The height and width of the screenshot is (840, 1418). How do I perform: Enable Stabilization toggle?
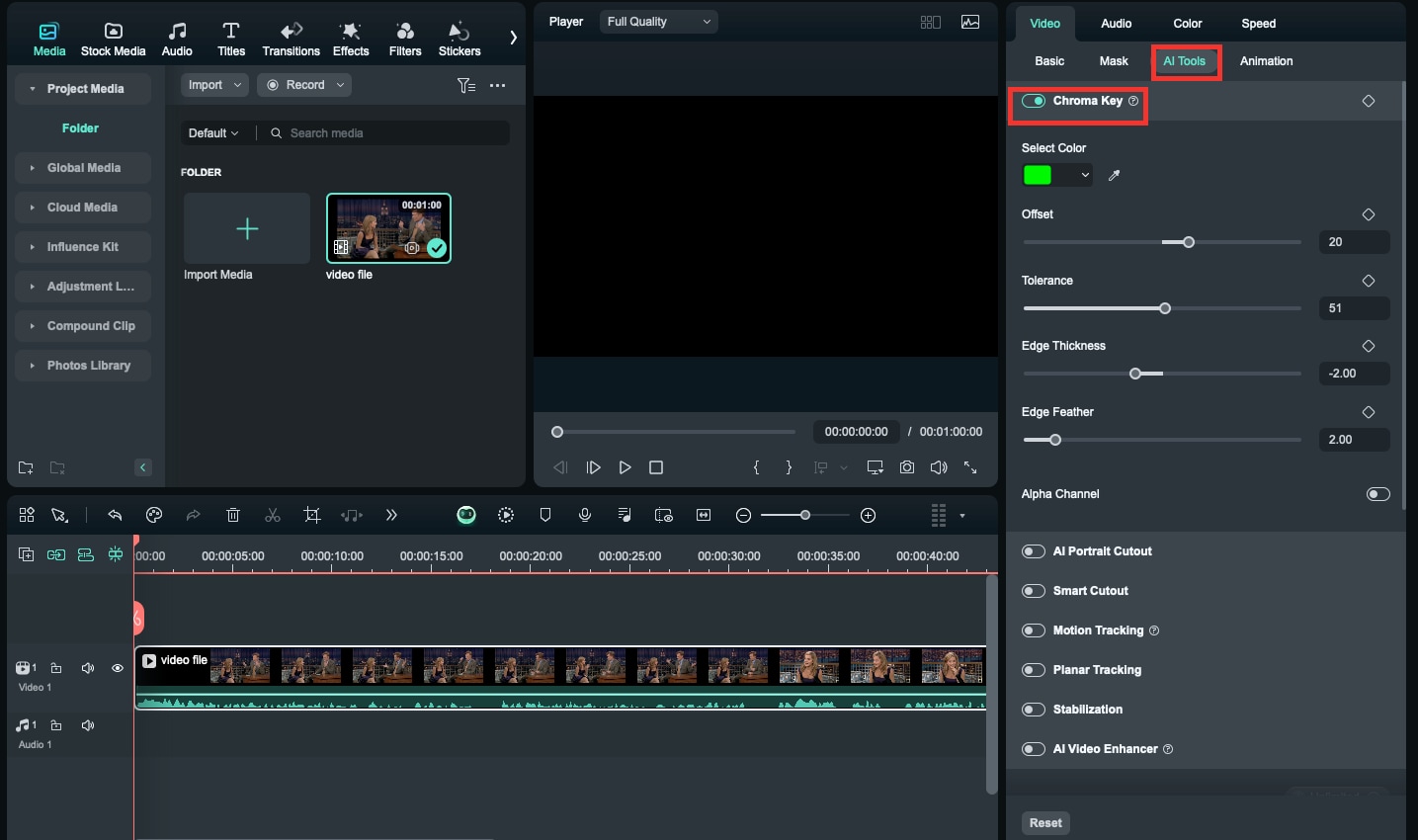tap(1034, 710)
